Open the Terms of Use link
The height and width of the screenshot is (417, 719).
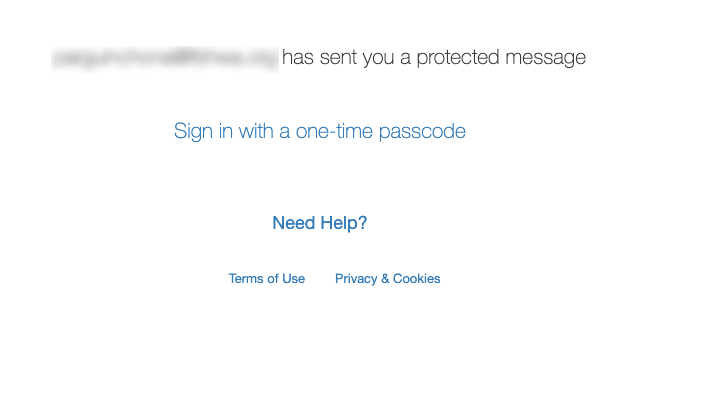[267, 279]
